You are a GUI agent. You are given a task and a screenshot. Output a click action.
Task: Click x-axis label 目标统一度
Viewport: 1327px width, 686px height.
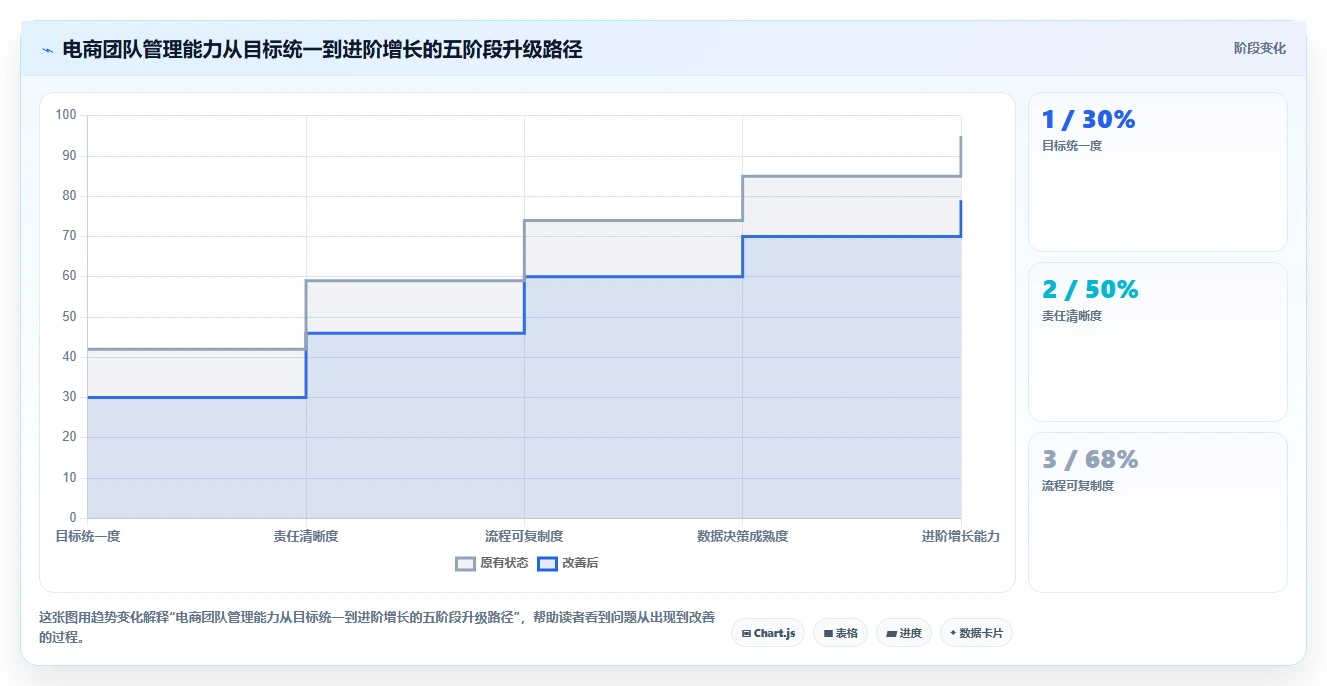[88, 536]
